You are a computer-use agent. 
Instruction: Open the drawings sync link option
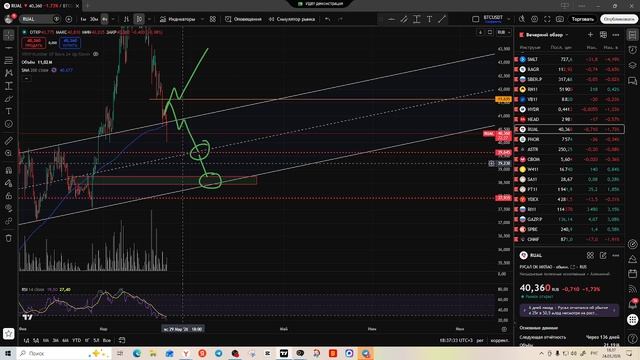click(x=9, y=221)
